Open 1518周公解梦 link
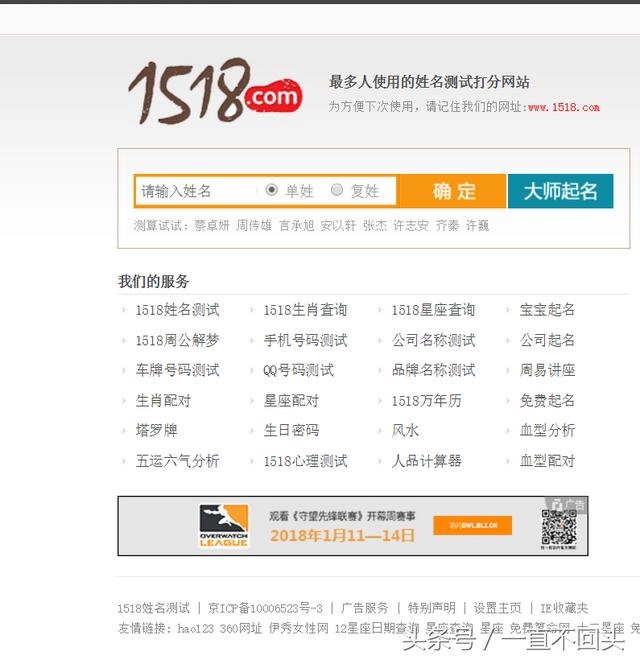The width and height of the screenshot is (640, 660). (x=177, y=340)
